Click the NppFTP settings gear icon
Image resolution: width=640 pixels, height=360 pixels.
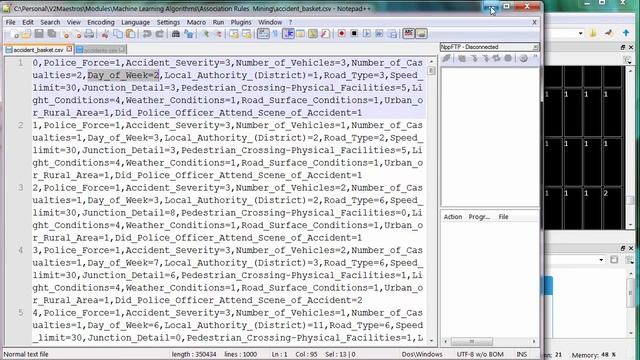point(523,58)
